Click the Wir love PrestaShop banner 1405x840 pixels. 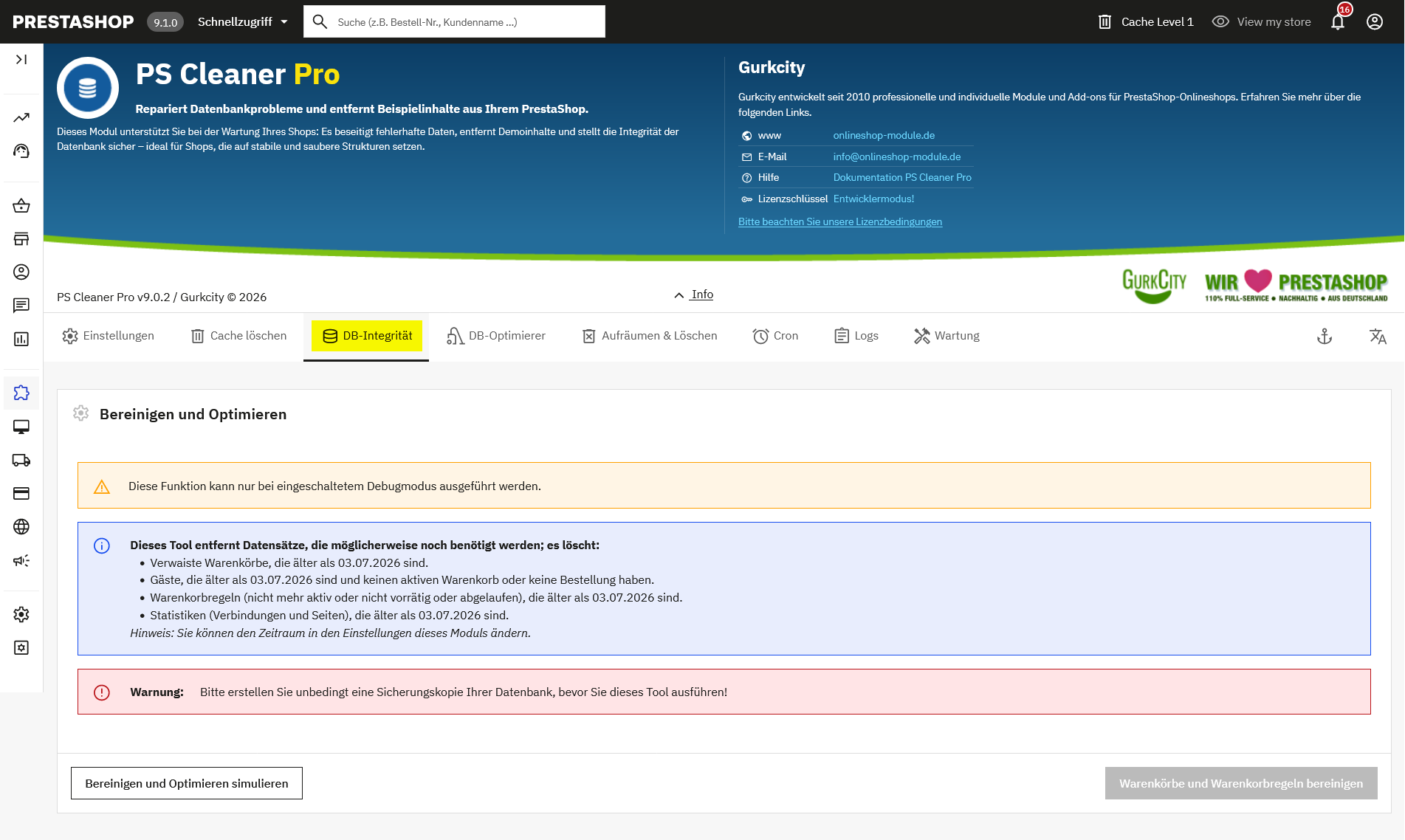(x=1296, y=286)
